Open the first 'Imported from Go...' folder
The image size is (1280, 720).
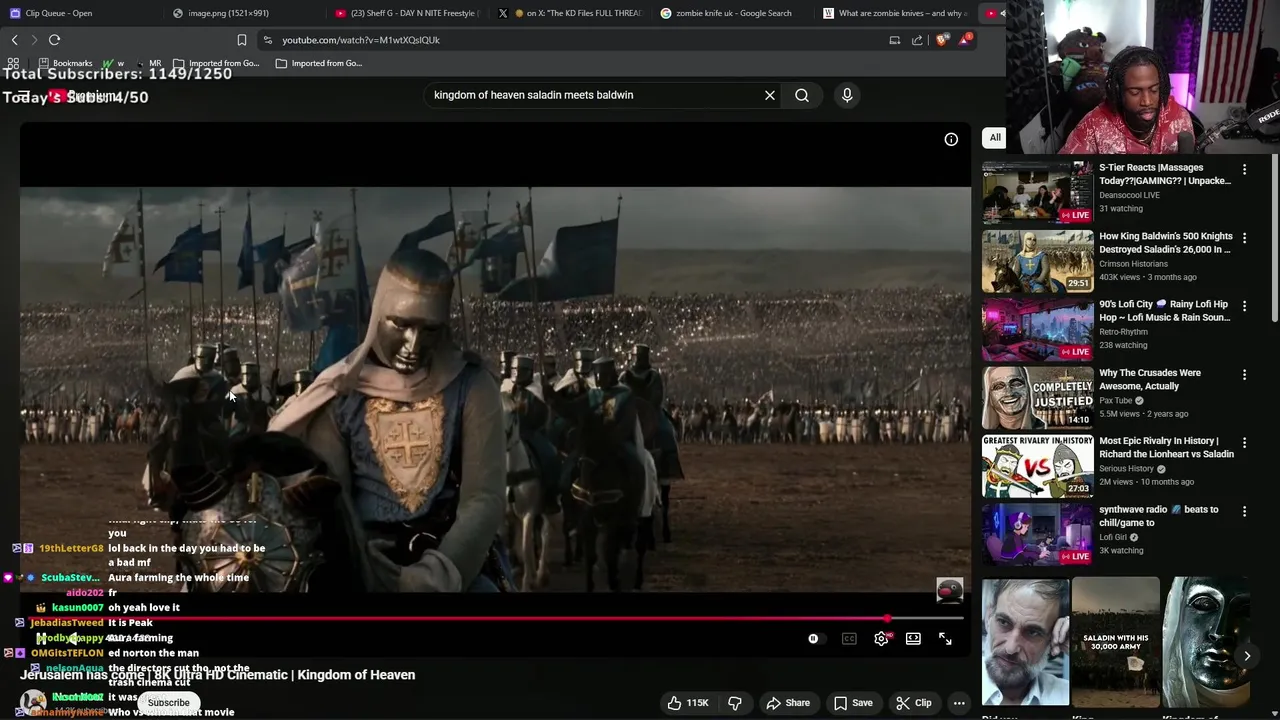tap(216, 63)
